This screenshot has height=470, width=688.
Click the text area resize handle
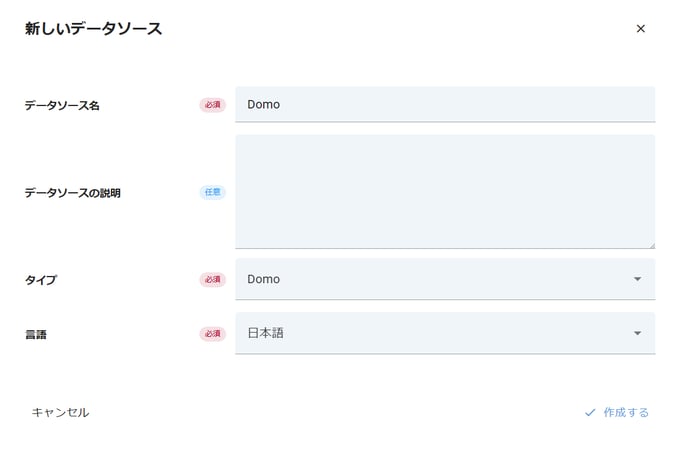pyautogui.click(x=651, y=244)
